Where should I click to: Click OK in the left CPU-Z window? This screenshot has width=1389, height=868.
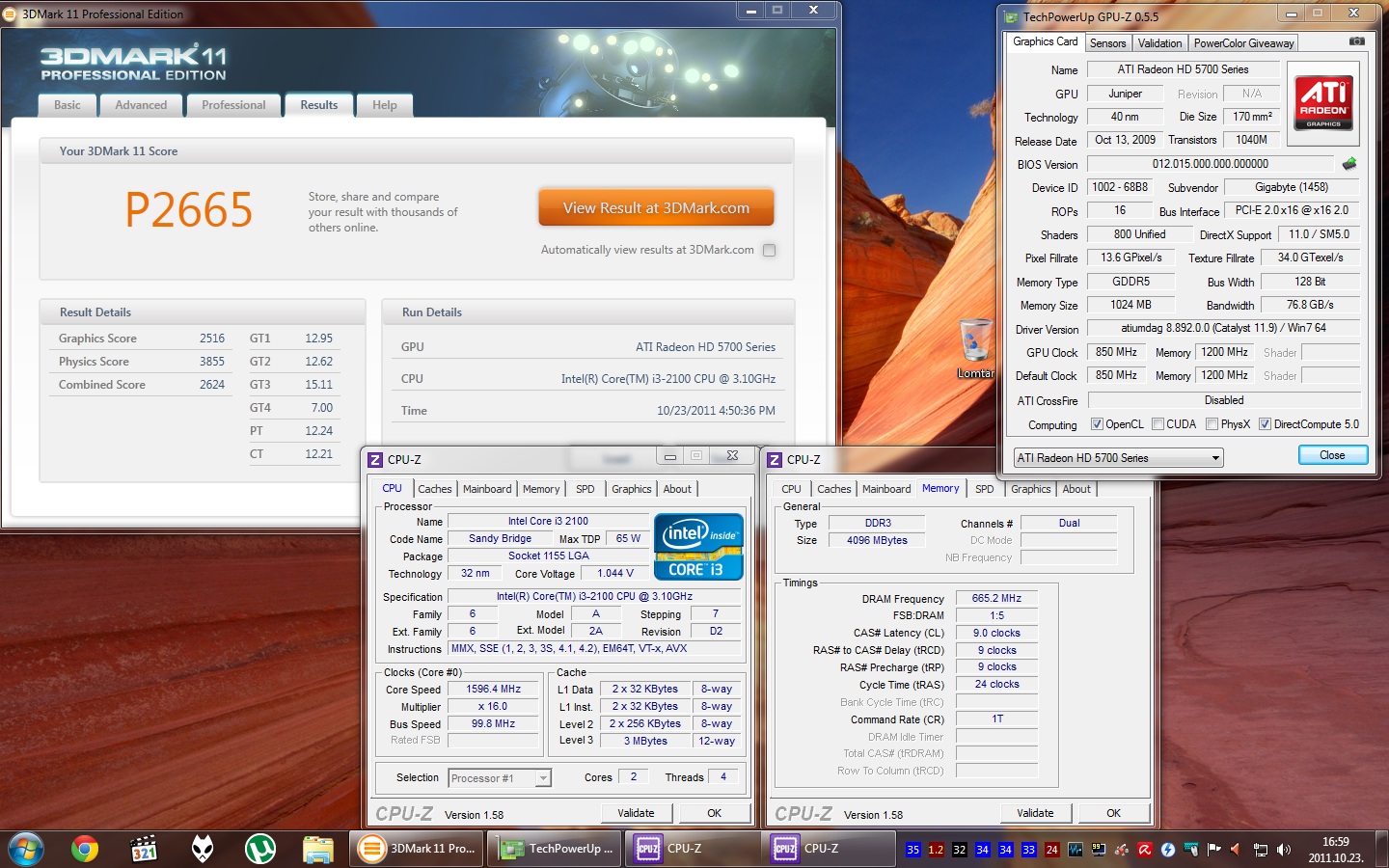tap(714, 813)
